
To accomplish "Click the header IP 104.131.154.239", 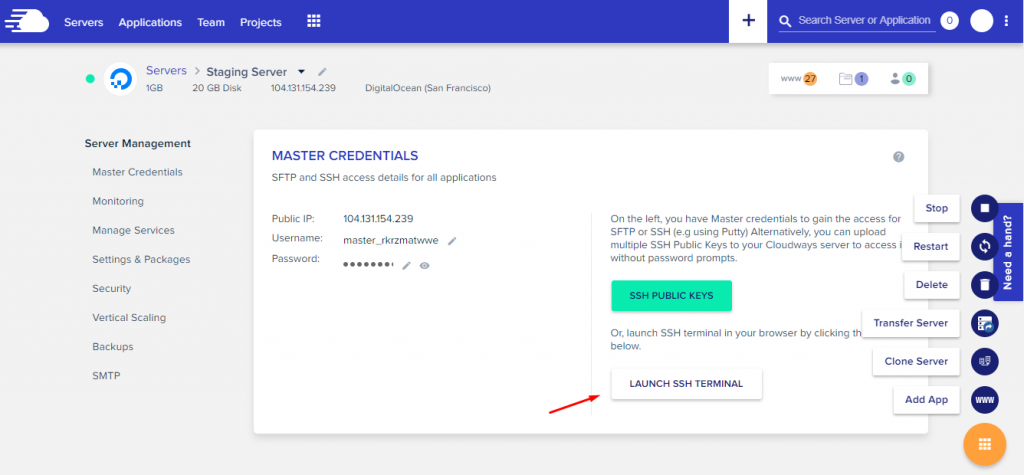I will pos(303,88).
